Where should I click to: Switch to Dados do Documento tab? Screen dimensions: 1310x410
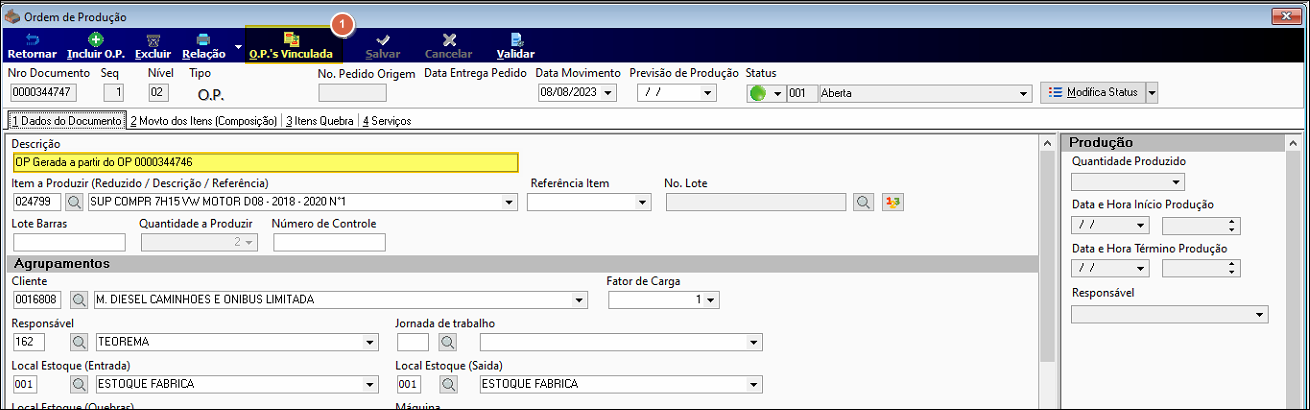point(66,120)
